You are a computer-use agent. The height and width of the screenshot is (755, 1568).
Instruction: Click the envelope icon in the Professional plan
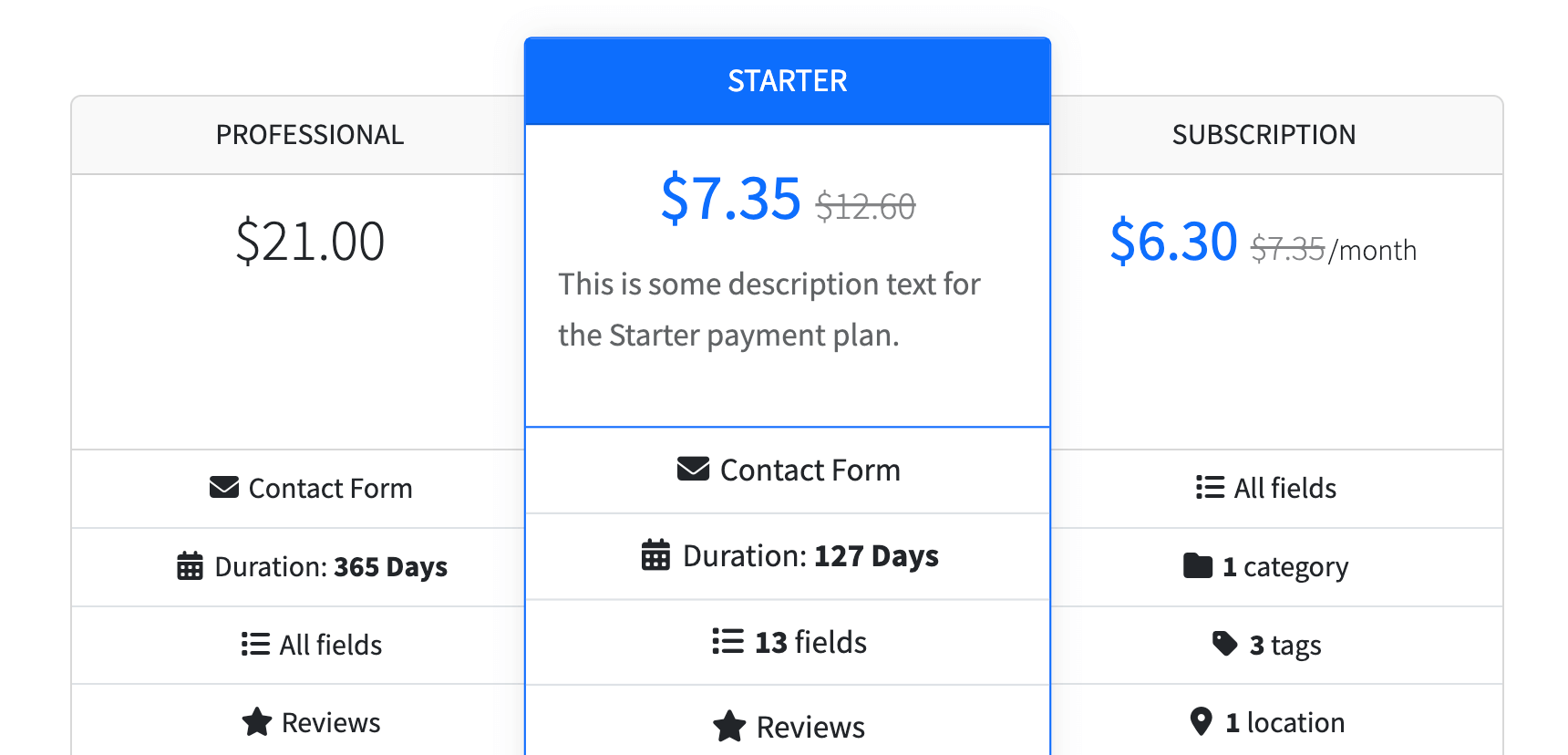[x=224, y=488]
